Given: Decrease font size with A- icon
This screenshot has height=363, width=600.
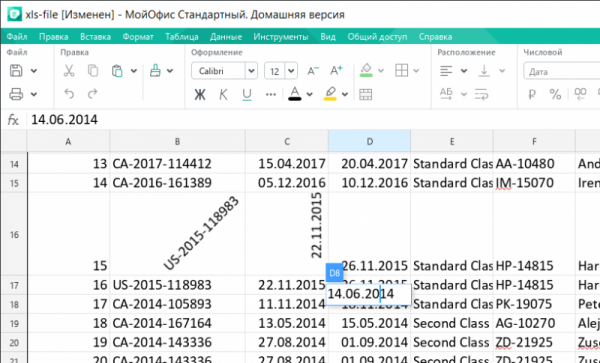Looking at the screenshot, I should tap(313, 71).
